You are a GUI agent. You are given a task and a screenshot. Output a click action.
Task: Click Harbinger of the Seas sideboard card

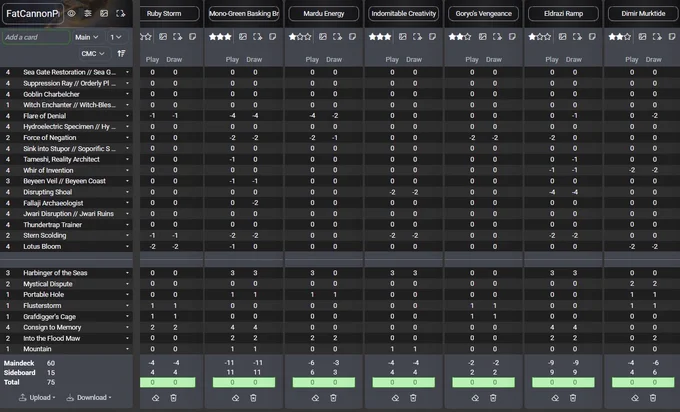point(55,273)
